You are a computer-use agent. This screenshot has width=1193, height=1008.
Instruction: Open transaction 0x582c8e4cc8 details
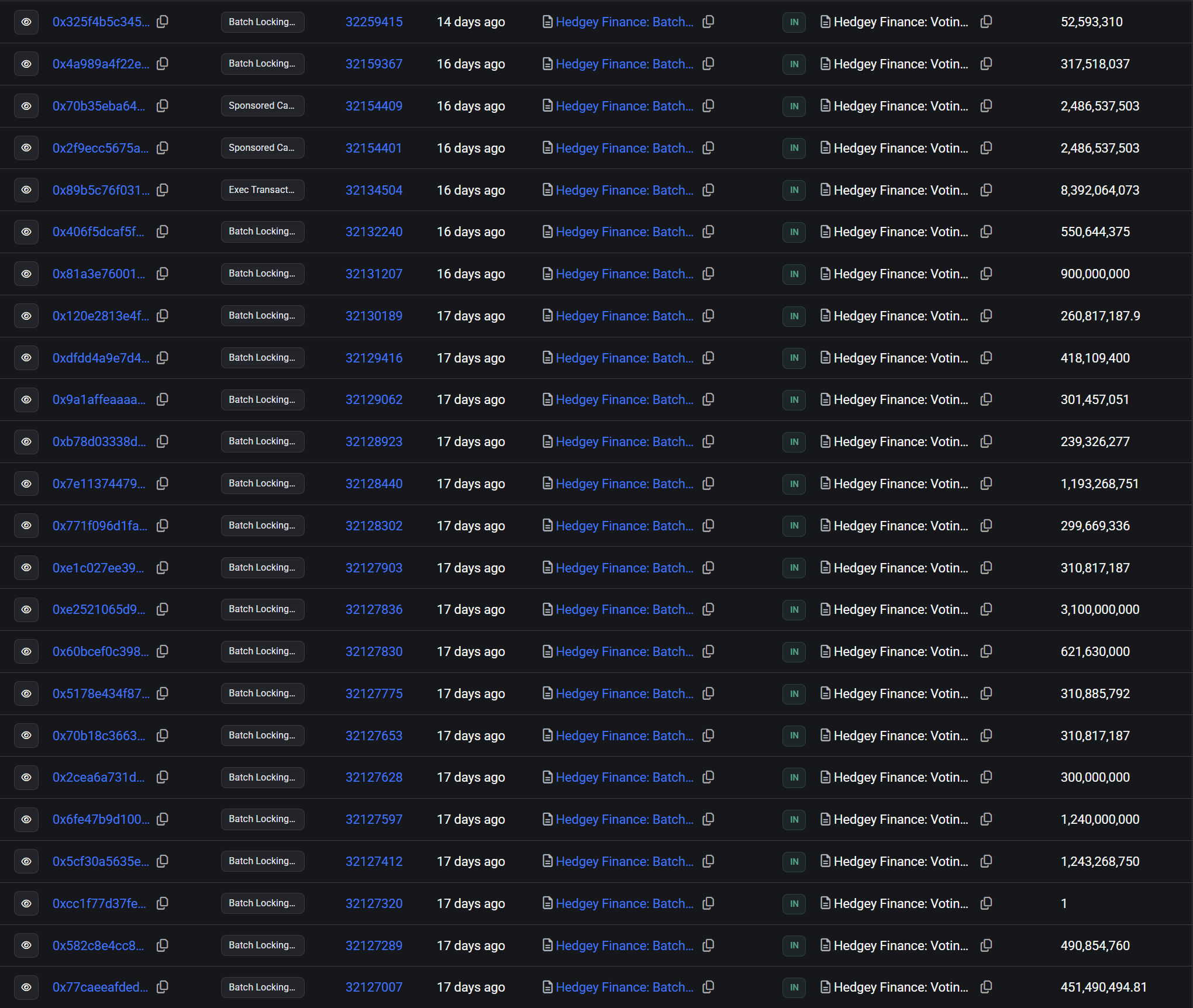coord(98,945)
